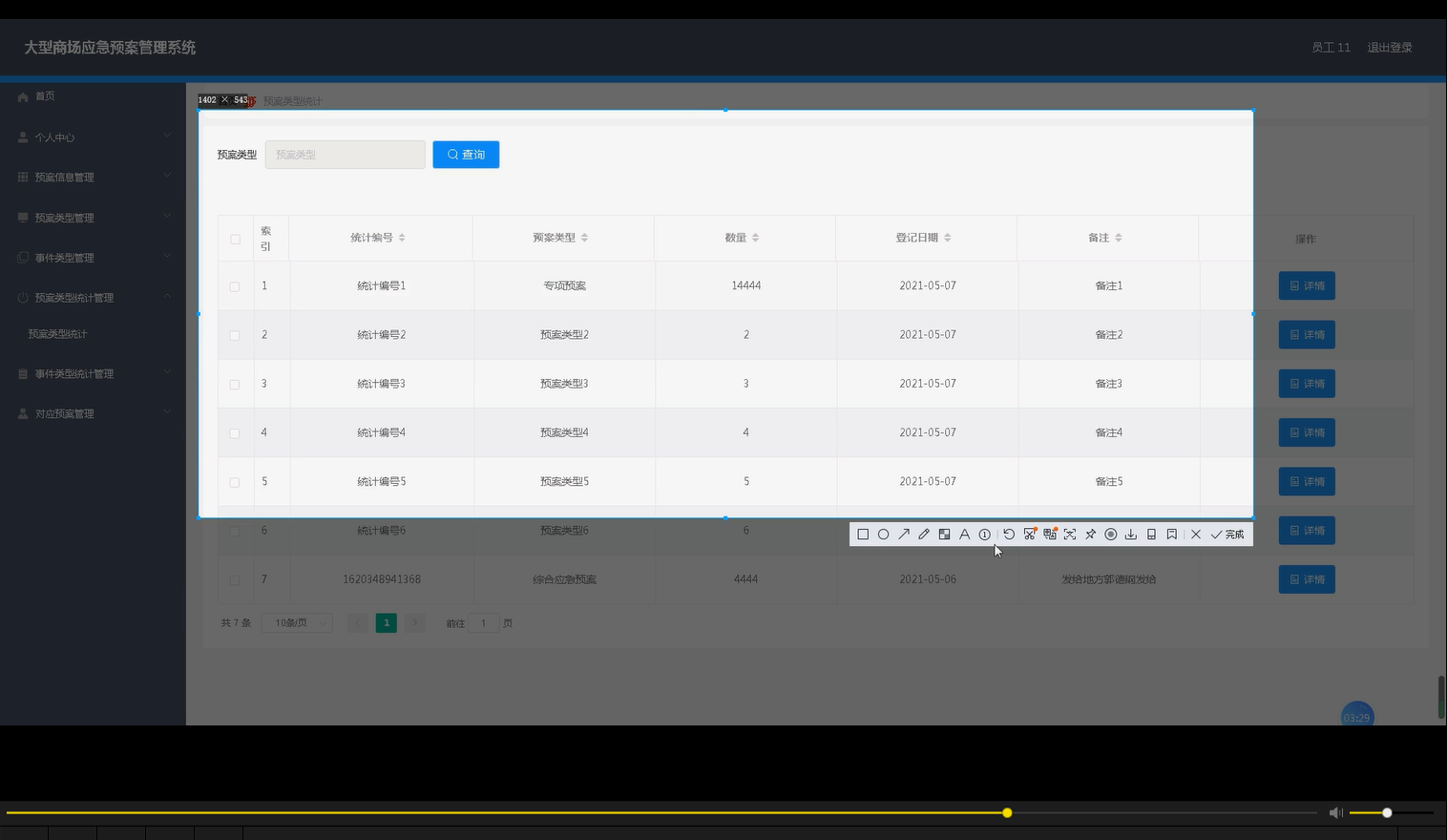
Task: Expand the 事件类型统计管理 menu
Action: pyautogui.click(x=93, y=374)
